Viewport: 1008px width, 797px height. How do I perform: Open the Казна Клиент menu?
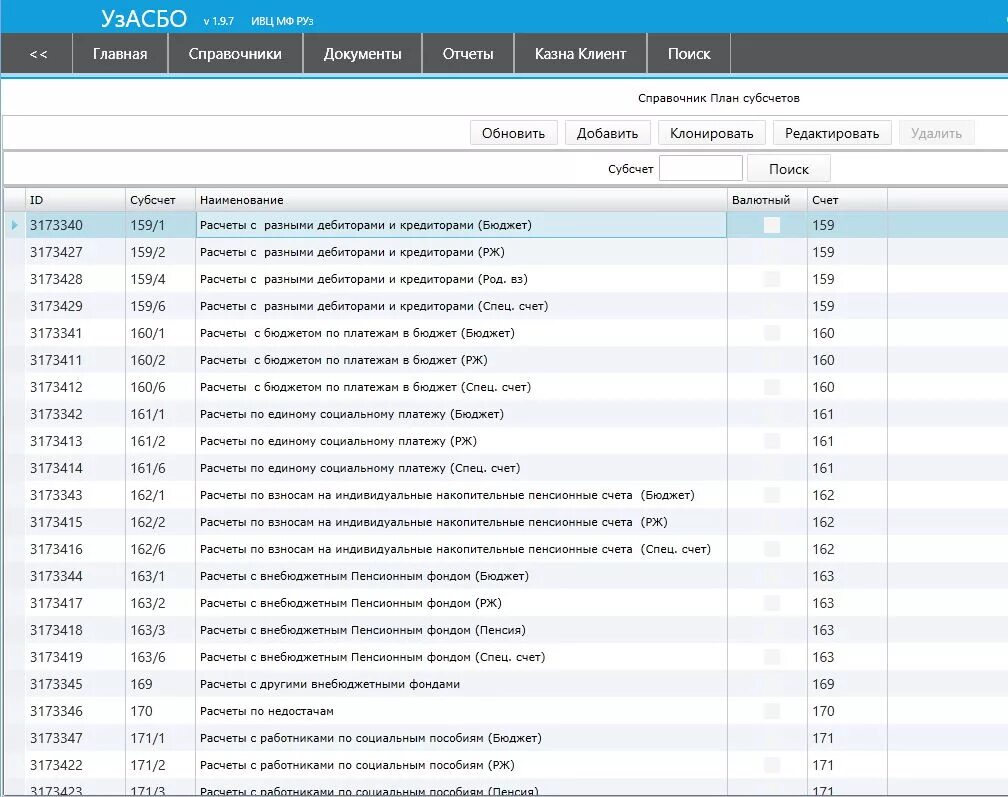tap(580, 54)
